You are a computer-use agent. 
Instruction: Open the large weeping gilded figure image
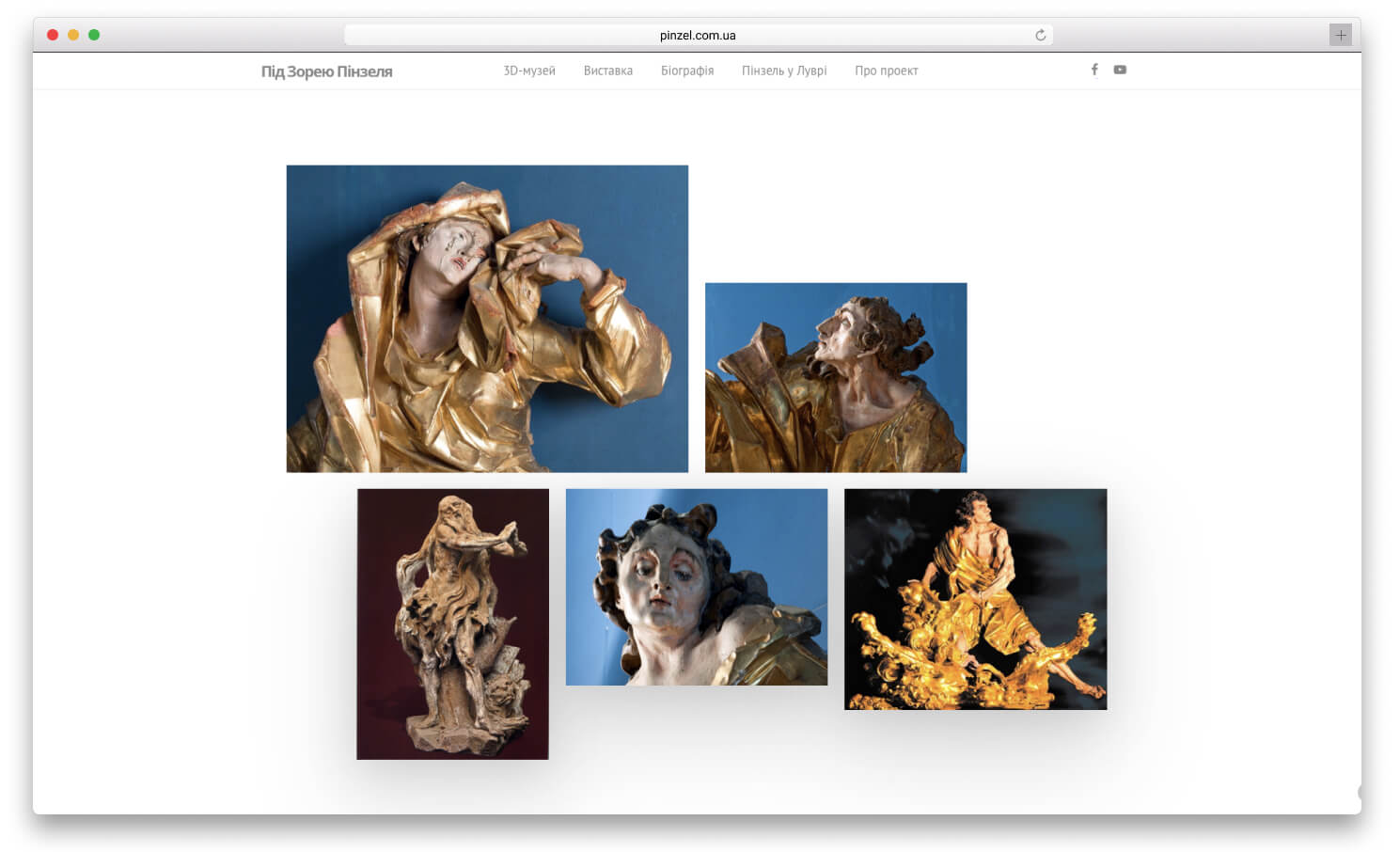click(x=487, y=319)
